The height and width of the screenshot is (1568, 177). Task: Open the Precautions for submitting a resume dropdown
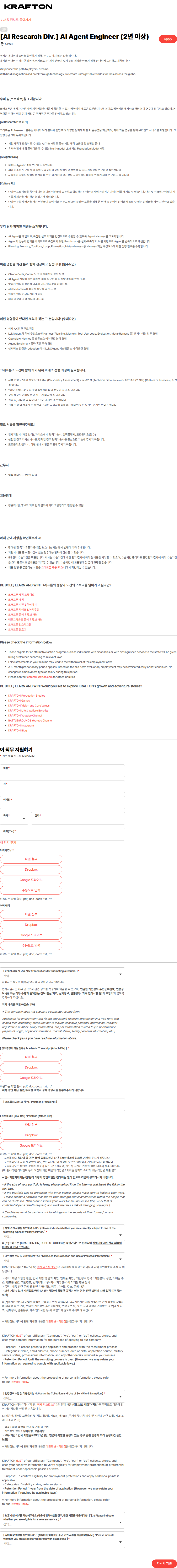pyautogui.click(x=62, y=974)
